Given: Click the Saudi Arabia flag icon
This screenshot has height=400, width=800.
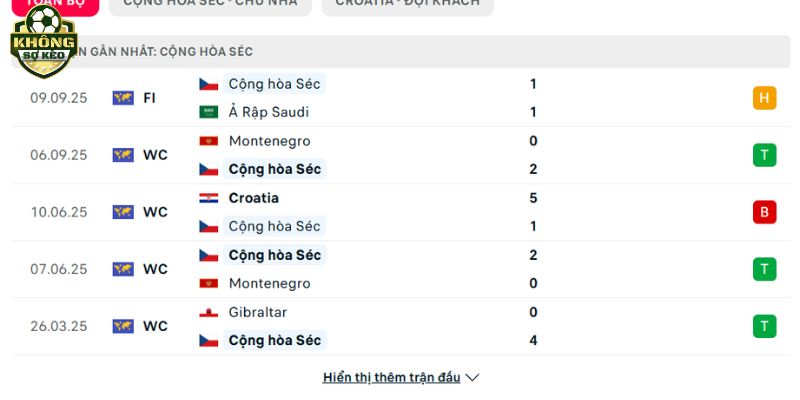Looking at the screenshot, I should (208, 112).
